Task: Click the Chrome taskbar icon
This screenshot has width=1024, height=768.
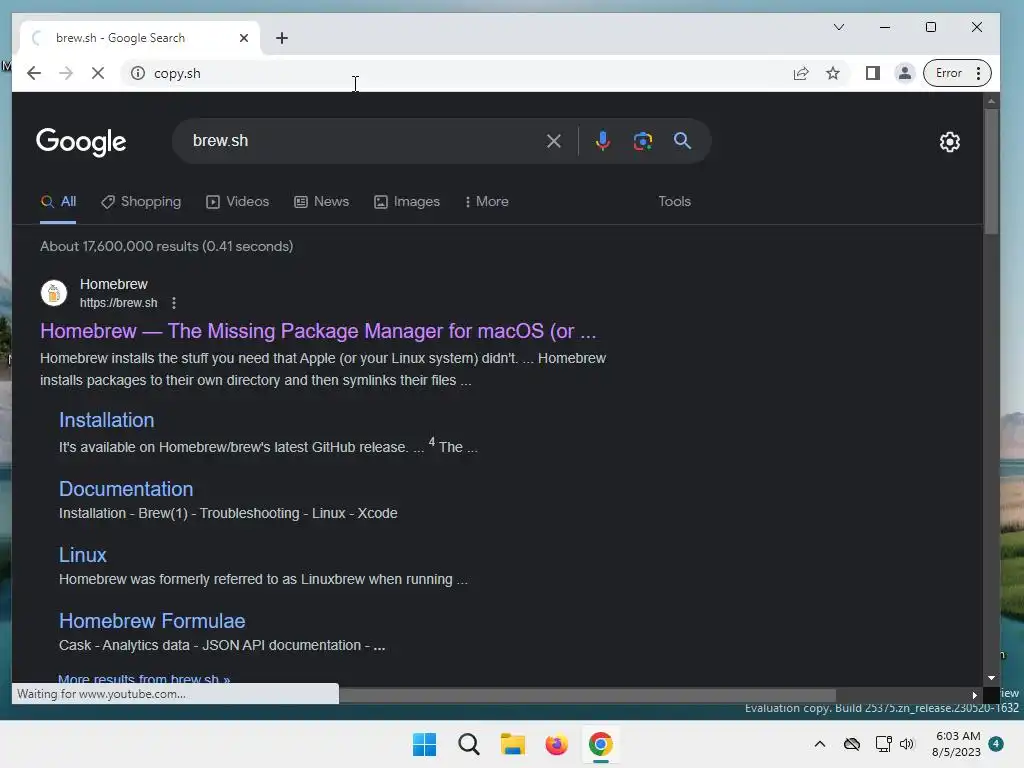Action: (600, 744)
